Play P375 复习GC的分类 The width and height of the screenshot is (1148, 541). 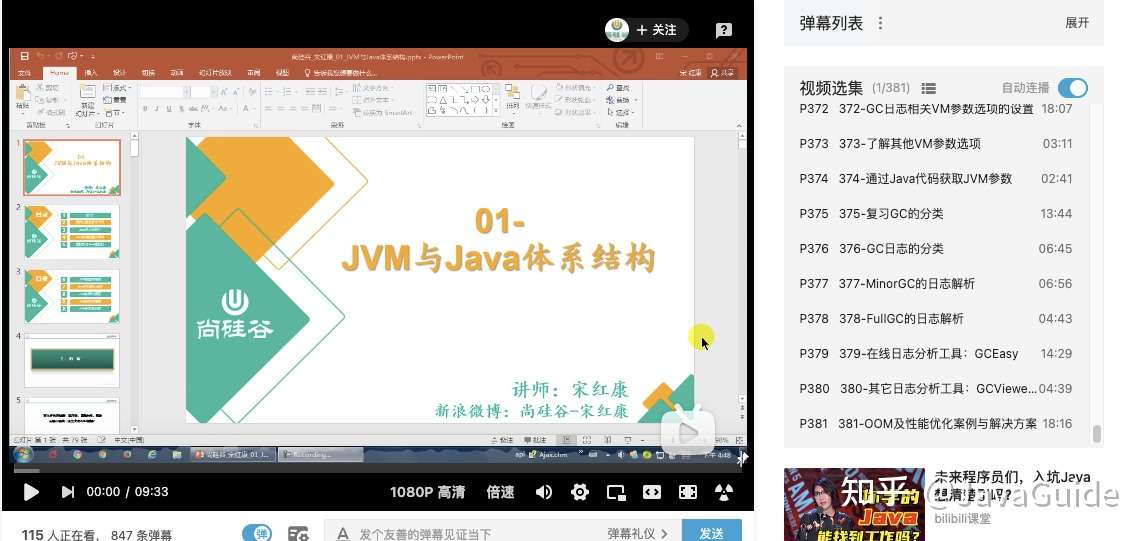(x=936, y=214)
